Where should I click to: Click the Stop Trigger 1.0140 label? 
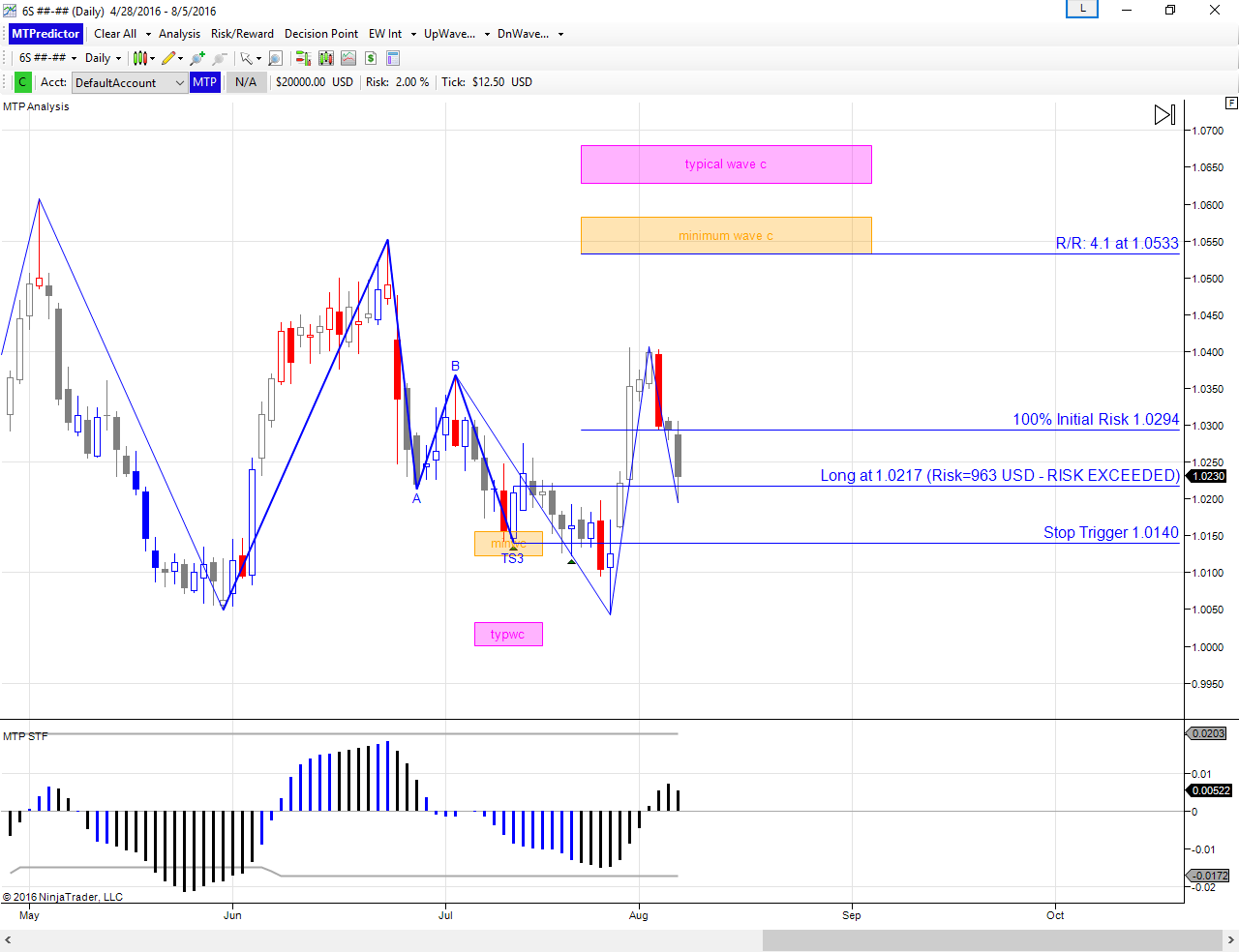tap(1111, 532)
